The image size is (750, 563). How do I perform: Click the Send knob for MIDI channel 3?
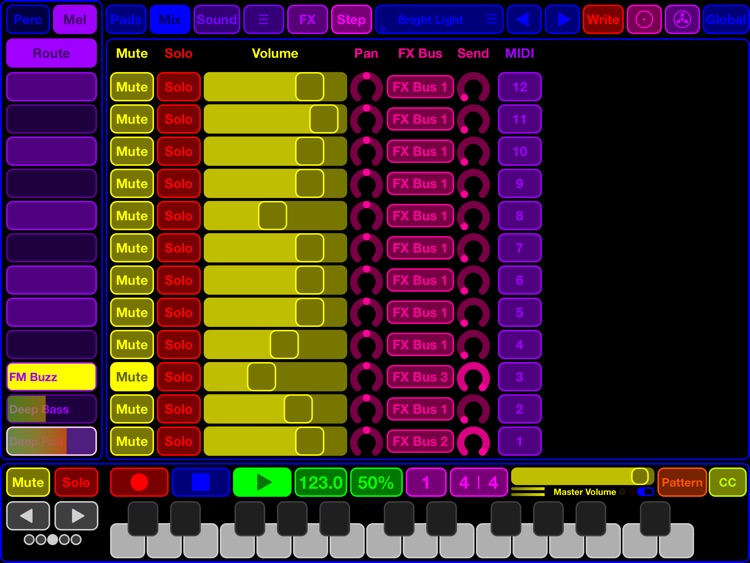tap(473, 377)
